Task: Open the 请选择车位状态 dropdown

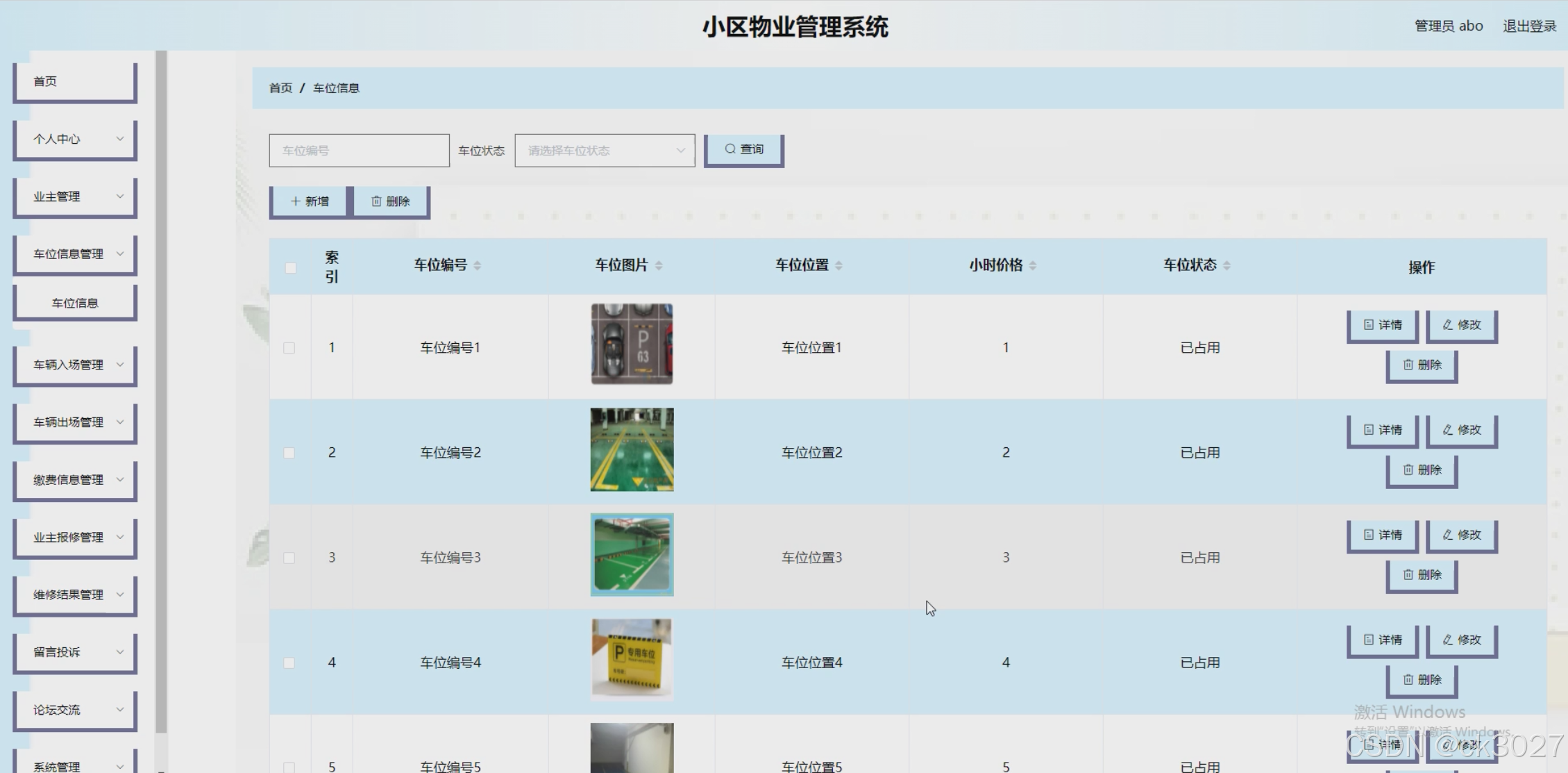Action: 604,151
